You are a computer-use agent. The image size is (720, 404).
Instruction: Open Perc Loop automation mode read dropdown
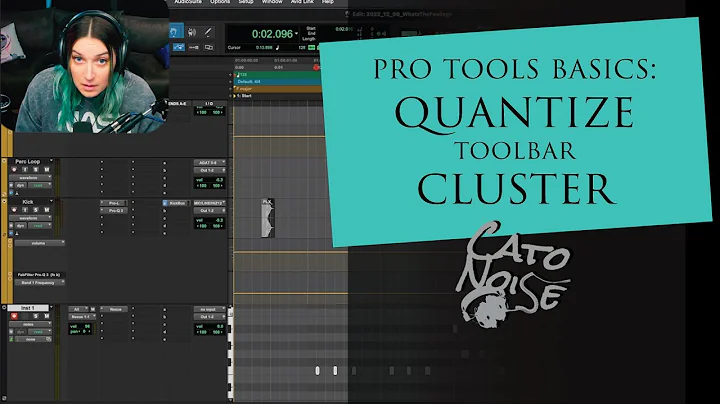point(40,185)
